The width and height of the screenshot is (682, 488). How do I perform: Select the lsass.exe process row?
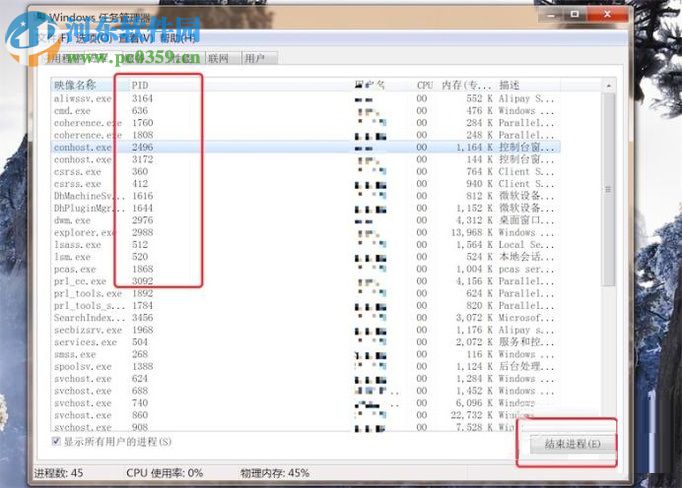click(x=305, y=244)
